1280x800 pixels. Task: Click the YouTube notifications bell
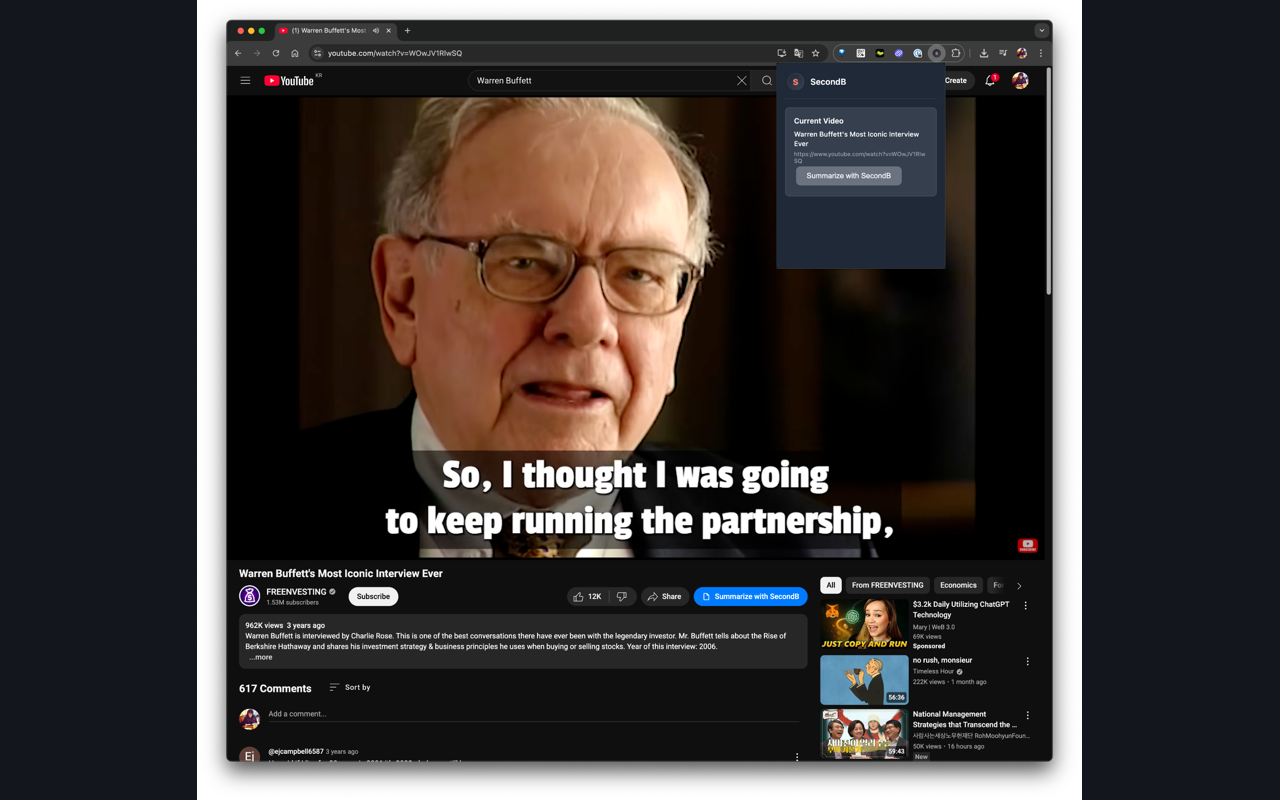pos(990,81)
